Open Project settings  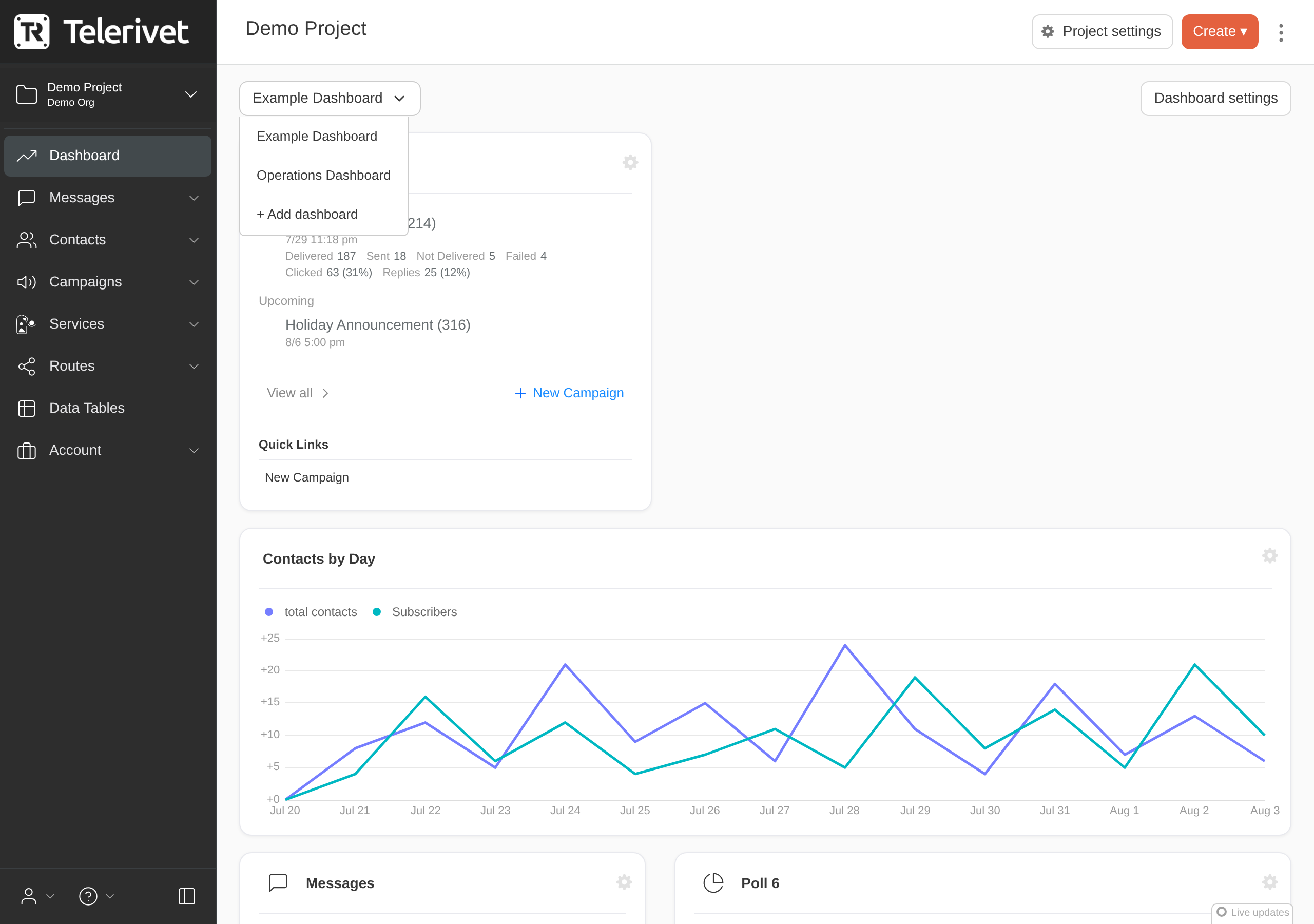(x=1102, y=31)
